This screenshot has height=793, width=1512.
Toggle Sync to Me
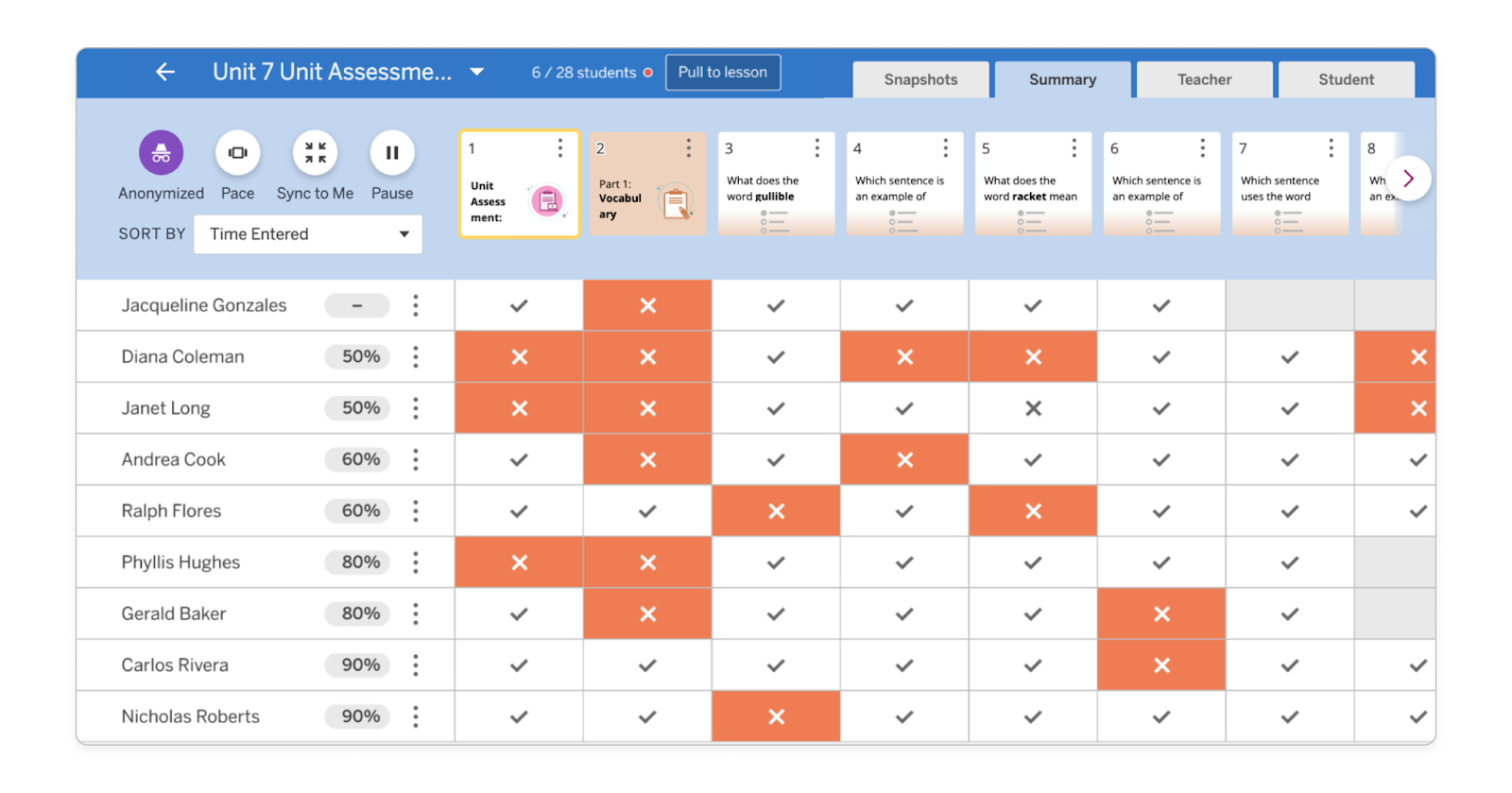[x=315, y=153]
